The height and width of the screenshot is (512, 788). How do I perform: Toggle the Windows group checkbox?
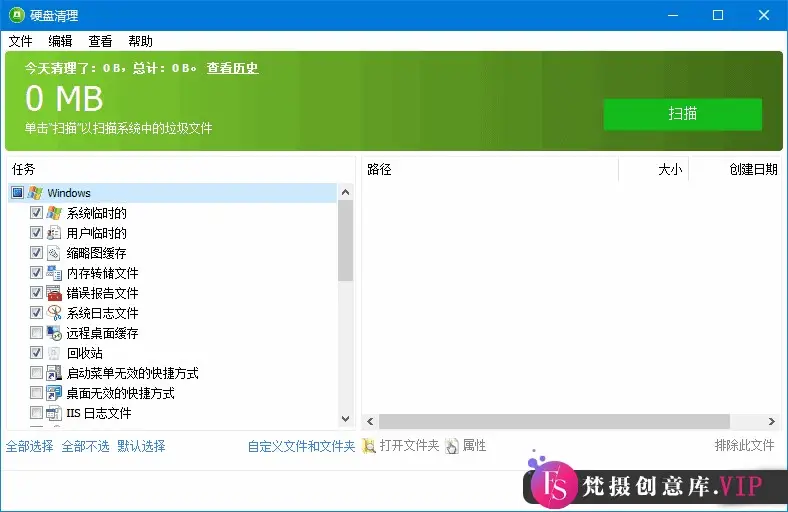pos(18,192)
